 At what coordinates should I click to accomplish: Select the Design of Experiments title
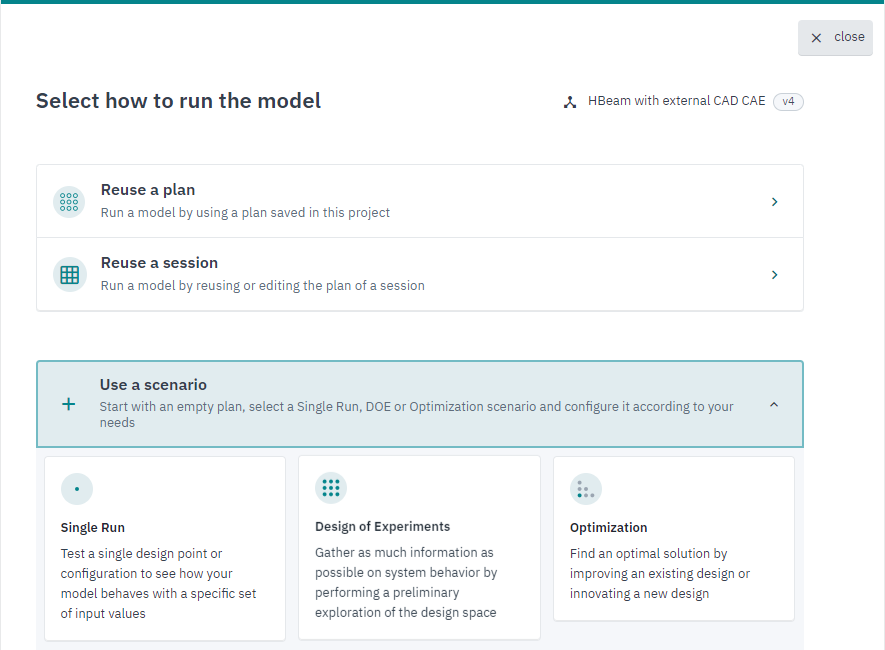tap(382, 526)
